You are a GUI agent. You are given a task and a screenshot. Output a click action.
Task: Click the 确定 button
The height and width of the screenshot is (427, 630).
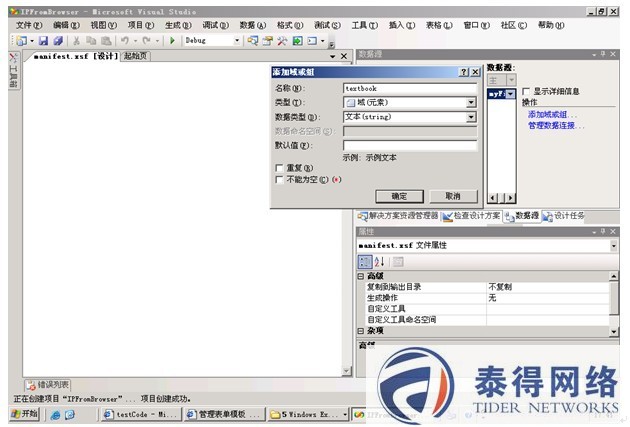[399, 196]
